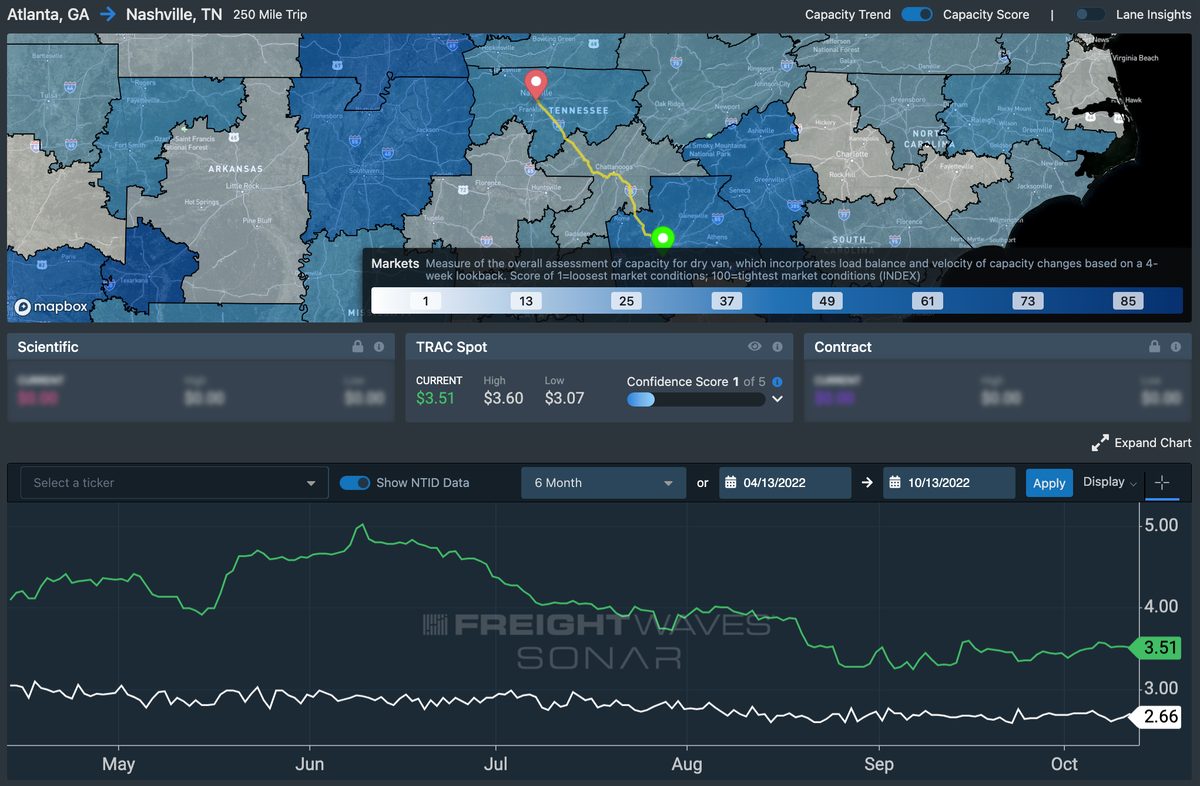Click the Contract card lock icon

(x=1155, y=347)
